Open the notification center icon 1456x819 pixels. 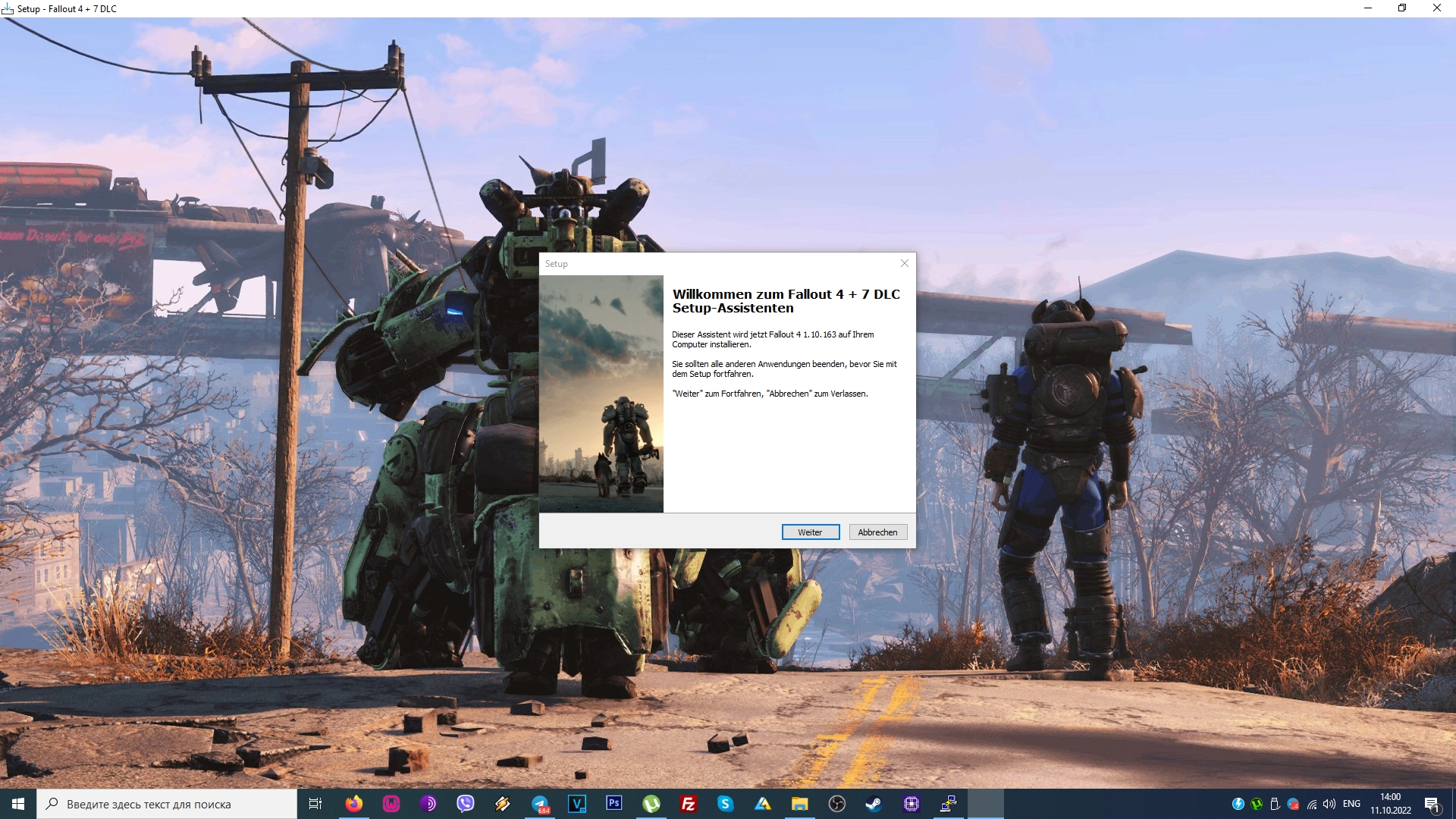[1432, 804]
